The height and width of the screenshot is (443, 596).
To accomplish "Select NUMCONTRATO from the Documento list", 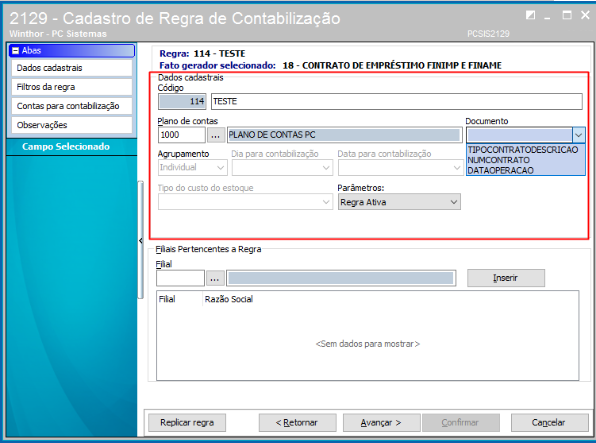I will point(526,160).
